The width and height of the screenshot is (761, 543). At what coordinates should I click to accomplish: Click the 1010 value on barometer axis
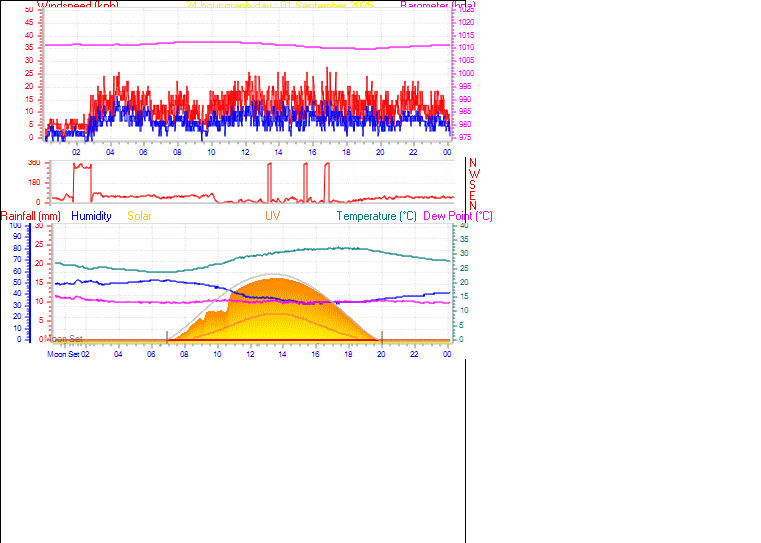coord(467,47)
